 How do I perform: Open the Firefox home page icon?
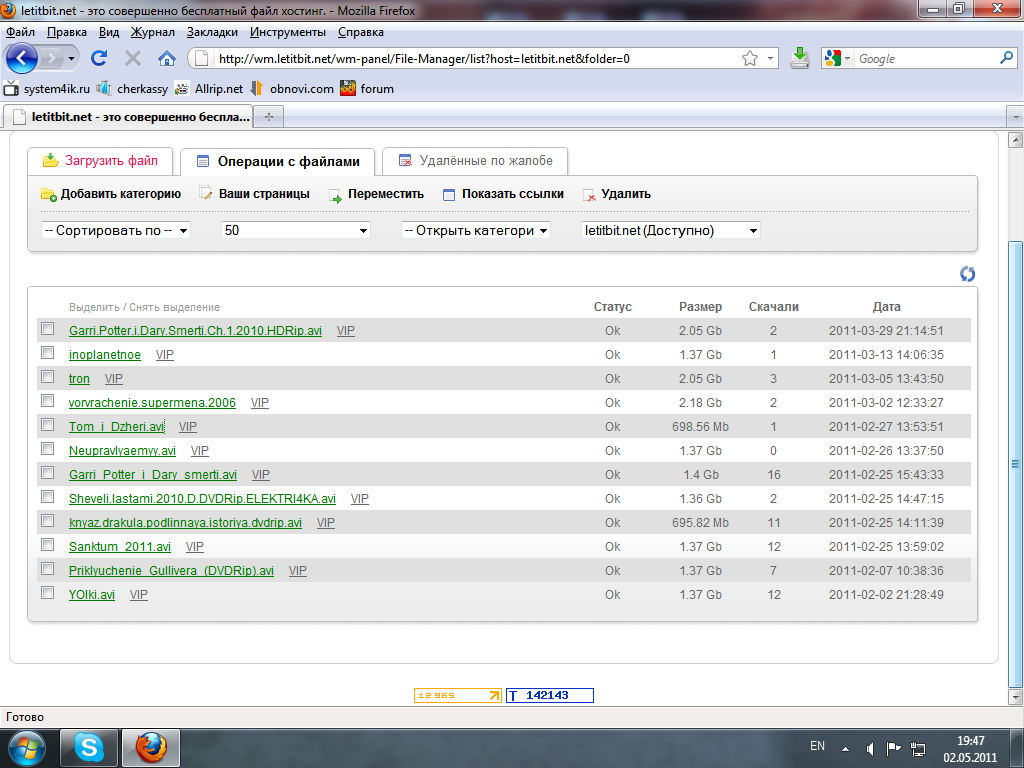tap(167, 59)
